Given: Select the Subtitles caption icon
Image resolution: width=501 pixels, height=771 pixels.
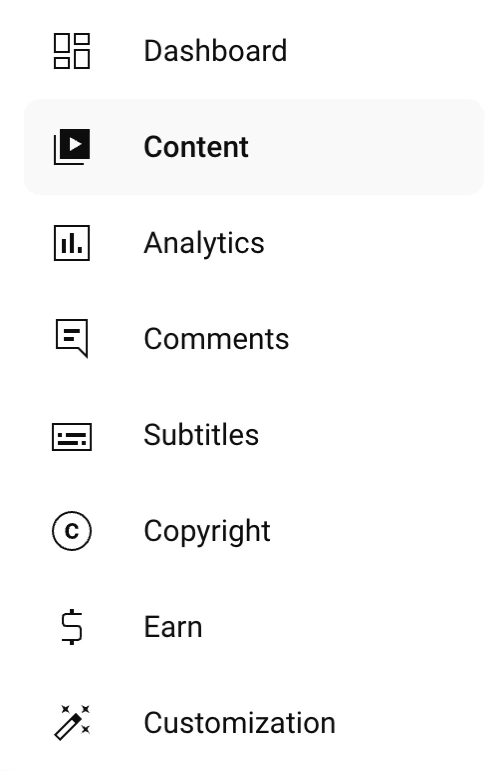Looking at the screenshot, I should point(72,436).
